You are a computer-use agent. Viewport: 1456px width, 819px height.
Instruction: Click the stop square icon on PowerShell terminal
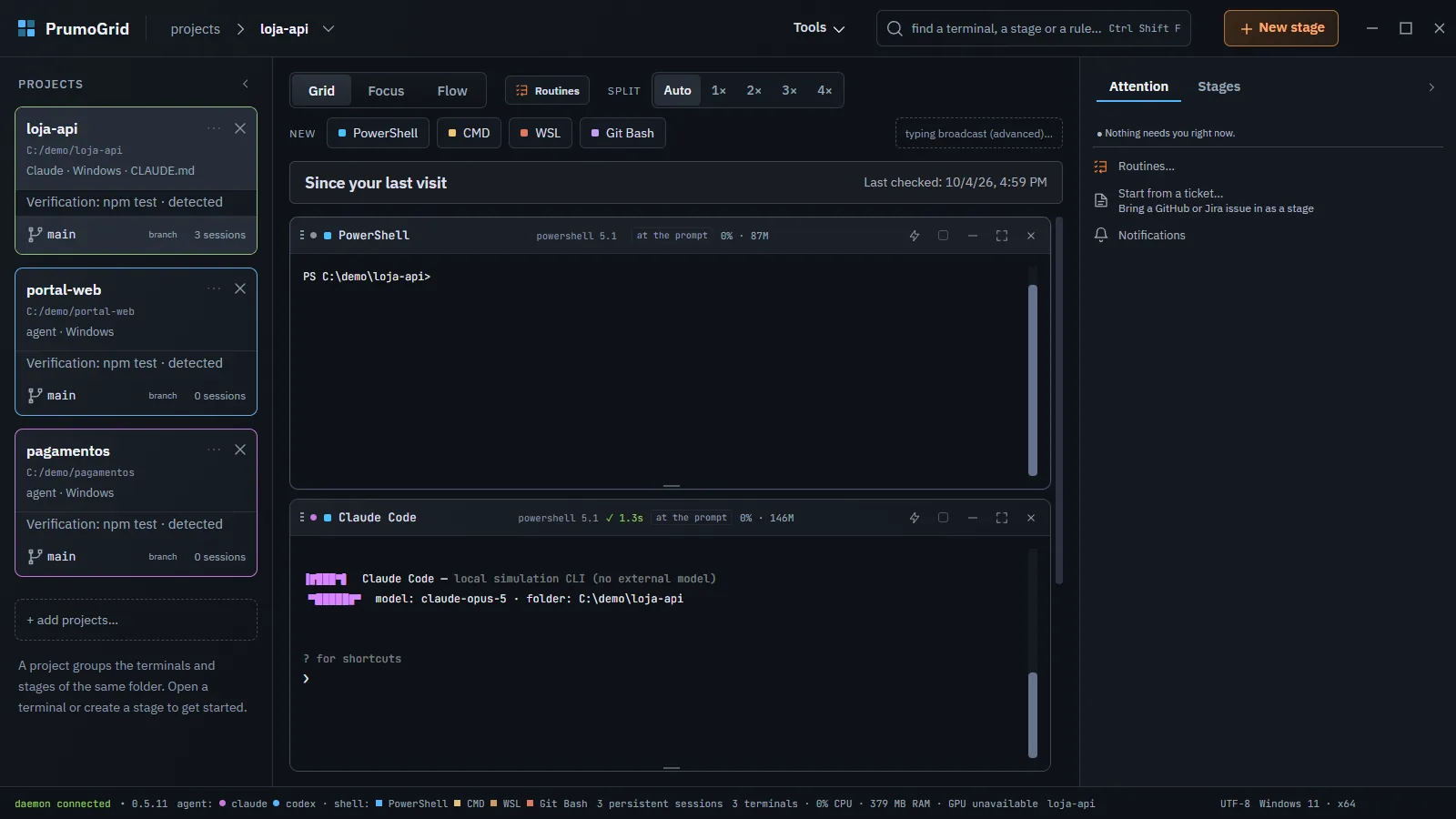pos(944,236)
